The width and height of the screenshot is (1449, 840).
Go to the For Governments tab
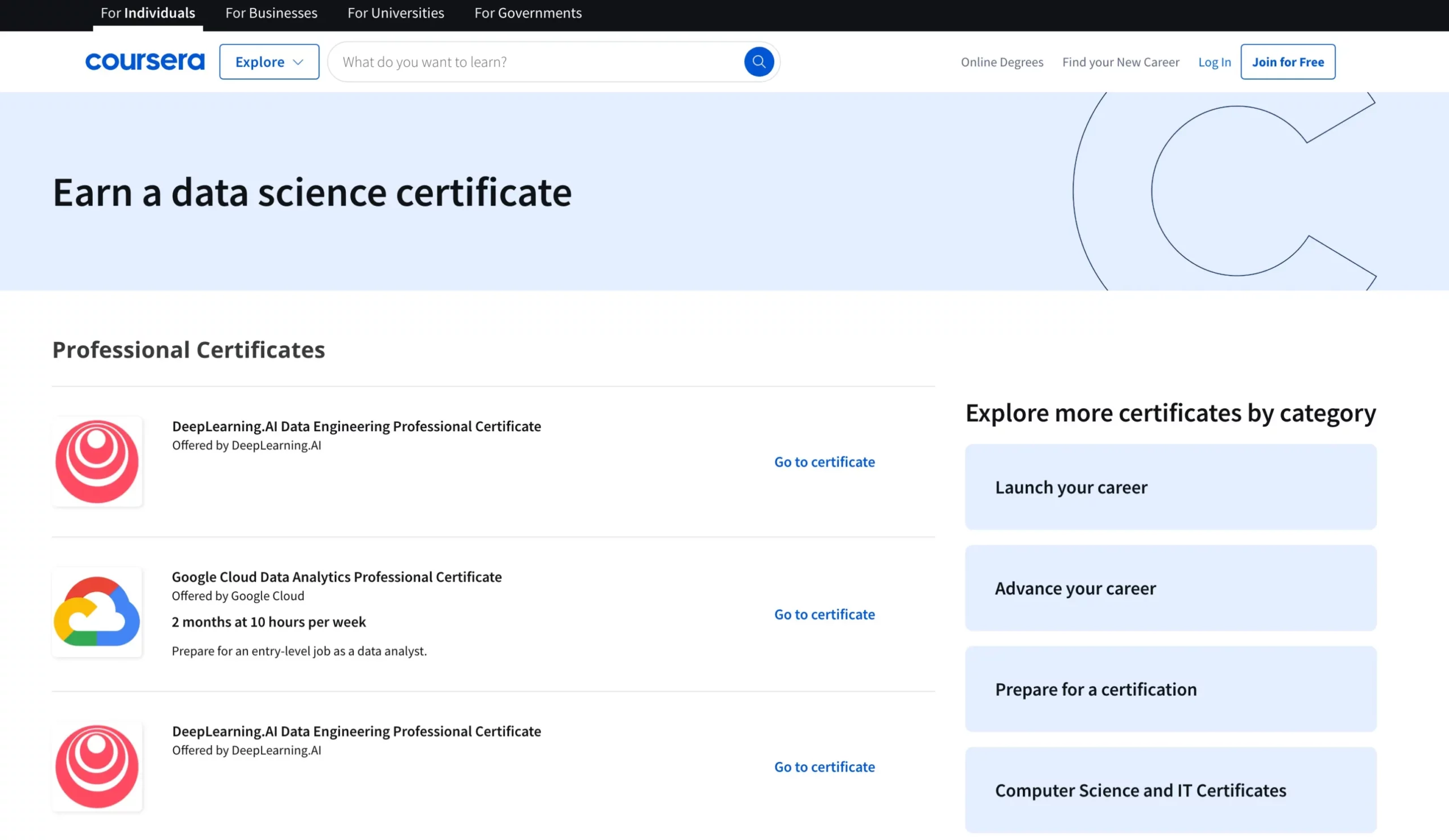(528, 12)
